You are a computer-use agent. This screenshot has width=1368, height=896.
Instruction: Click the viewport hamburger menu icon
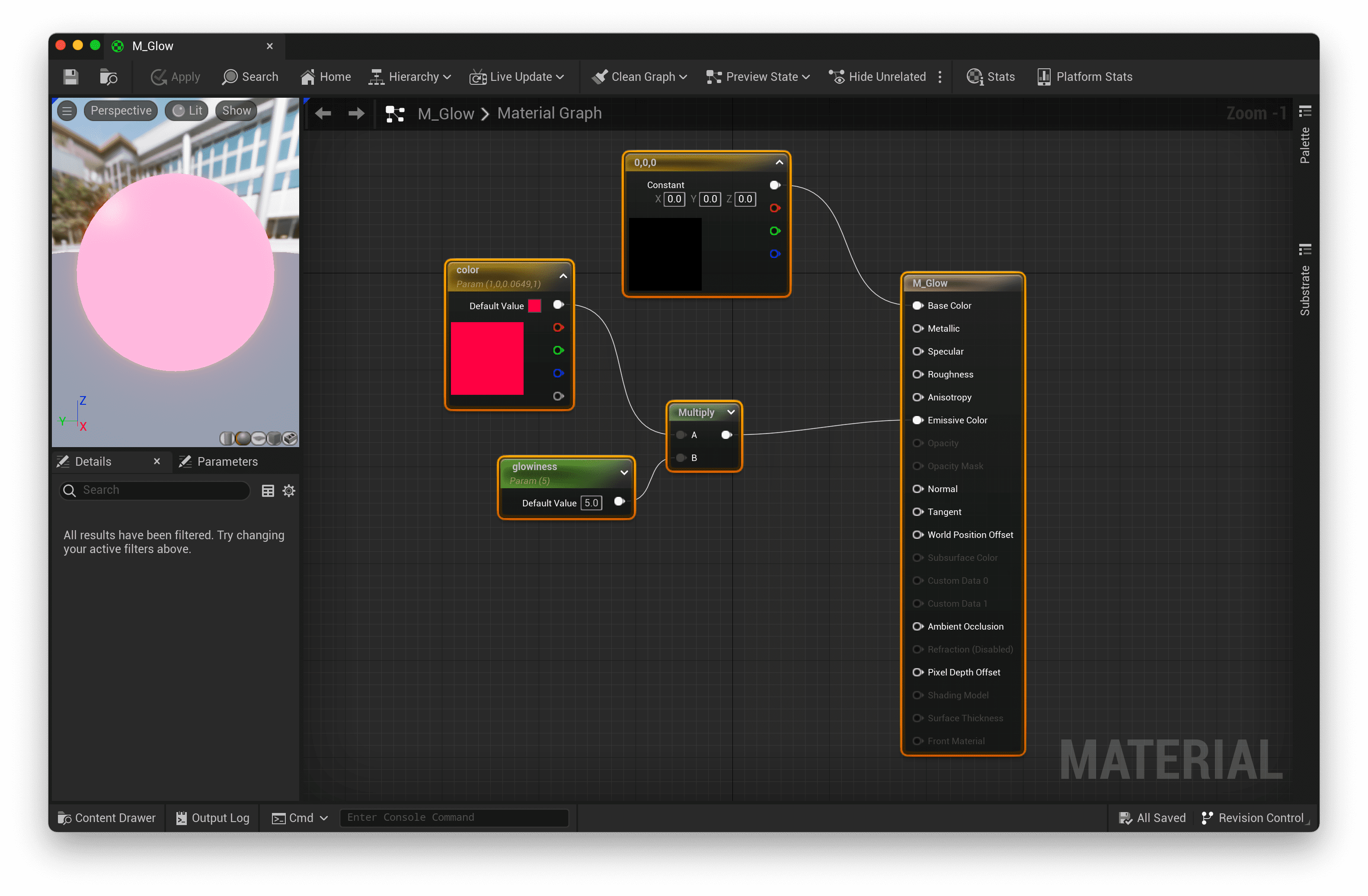point(67,111)
